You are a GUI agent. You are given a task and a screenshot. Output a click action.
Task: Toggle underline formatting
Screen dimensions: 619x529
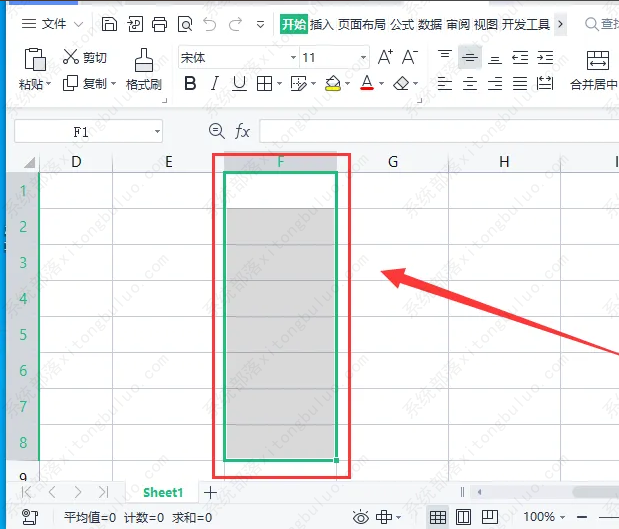239,83
